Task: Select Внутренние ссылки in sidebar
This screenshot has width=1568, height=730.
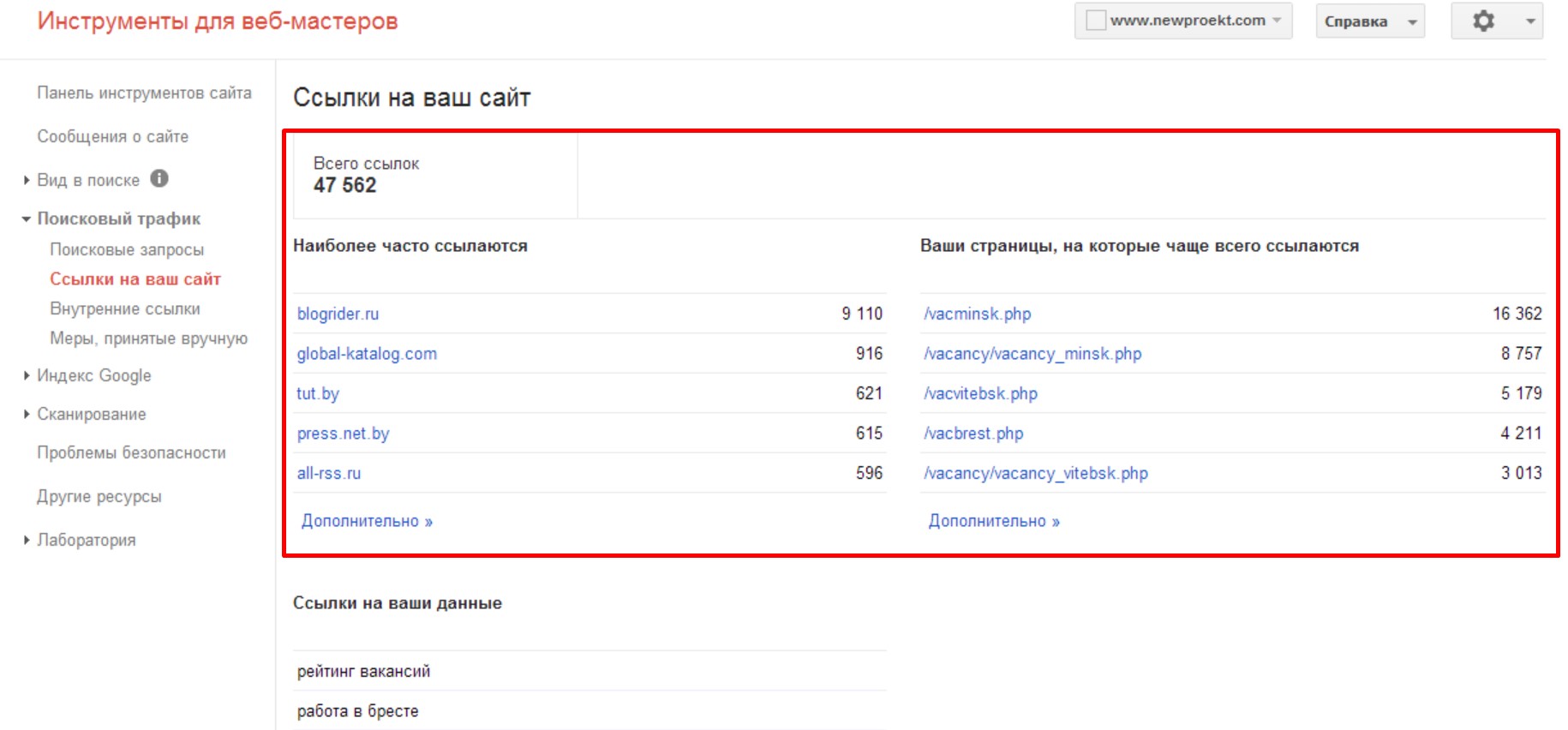Action: coord(125,308)
